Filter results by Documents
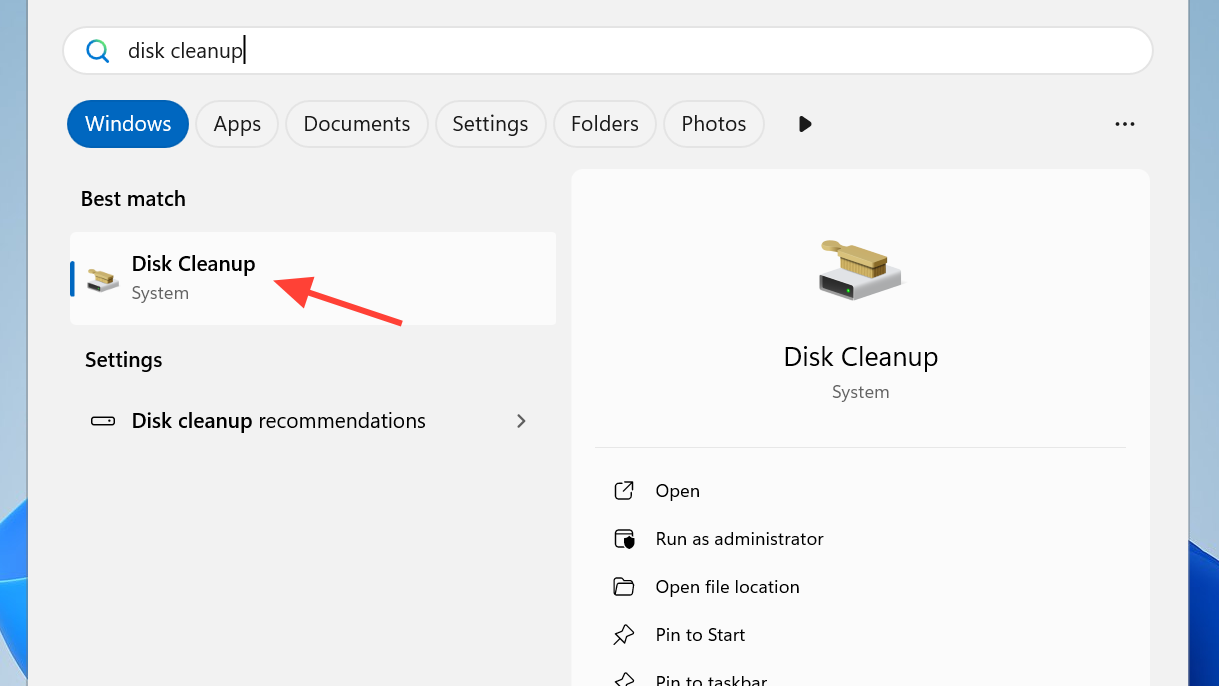1219x686 pixels. (356, 124)
